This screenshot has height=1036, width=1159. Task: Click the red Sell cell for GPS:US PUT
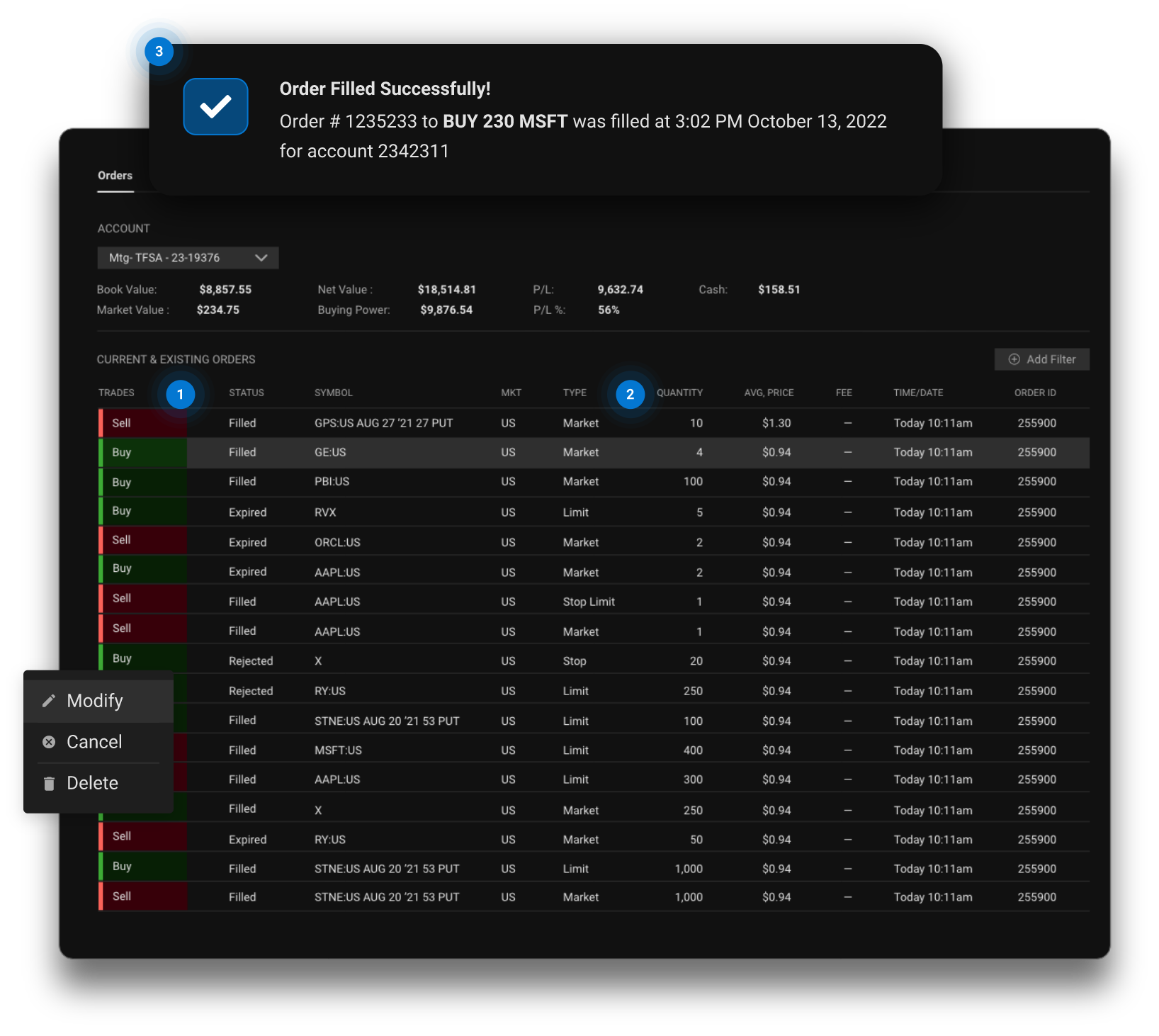tap(142, 423)
